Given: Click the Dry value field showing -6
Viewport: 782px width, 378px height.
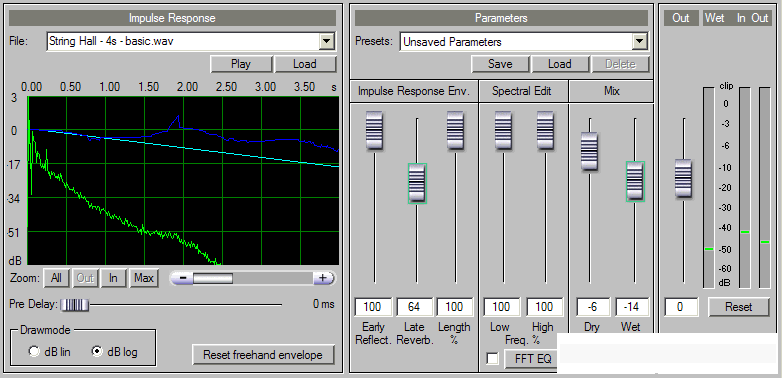Looking at the screenshot, I should pos(593,307).
